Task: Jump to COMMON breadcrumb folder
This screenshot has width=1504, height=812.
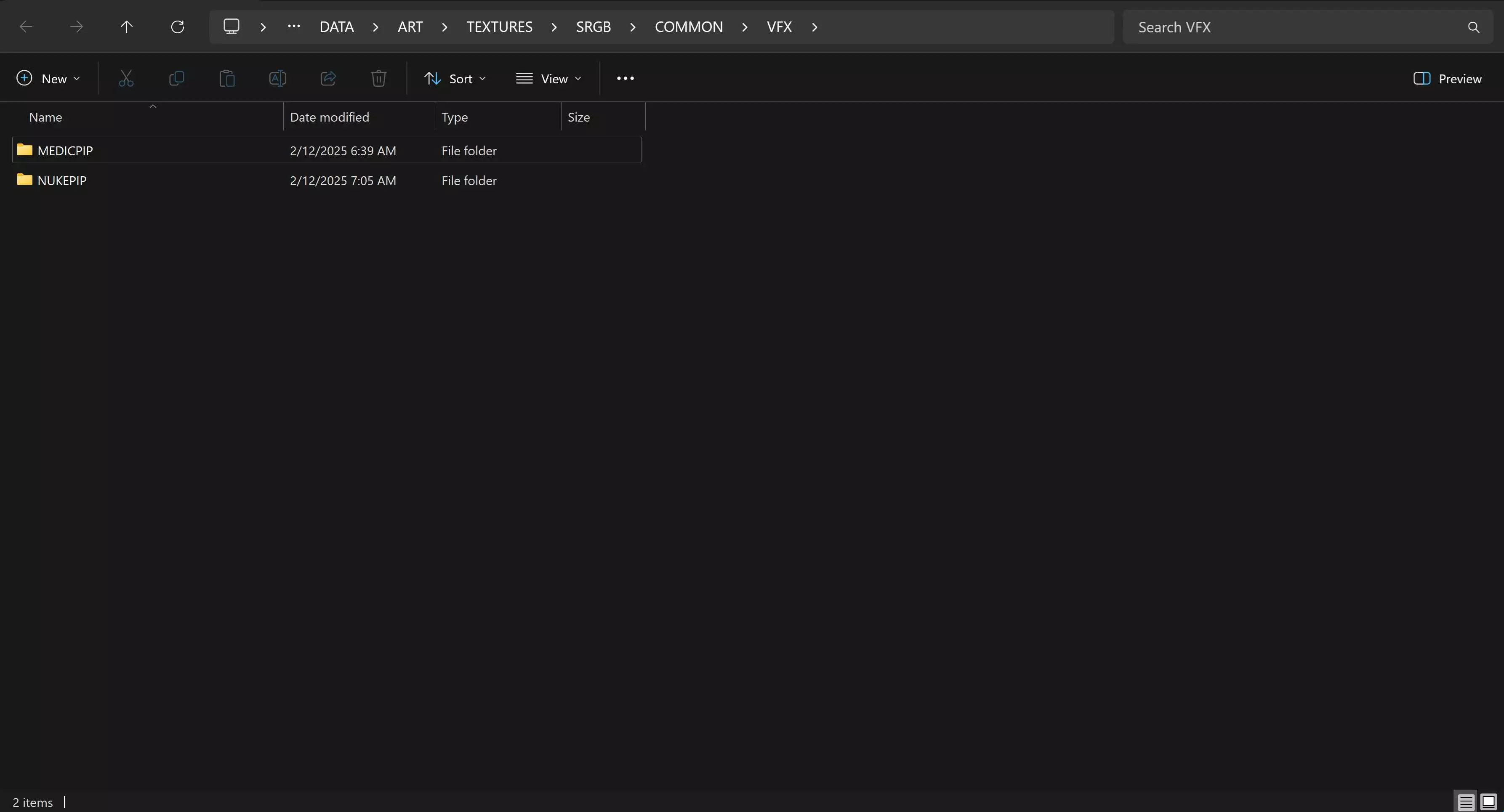Action: pyautogui.click(x=688, y=27)
